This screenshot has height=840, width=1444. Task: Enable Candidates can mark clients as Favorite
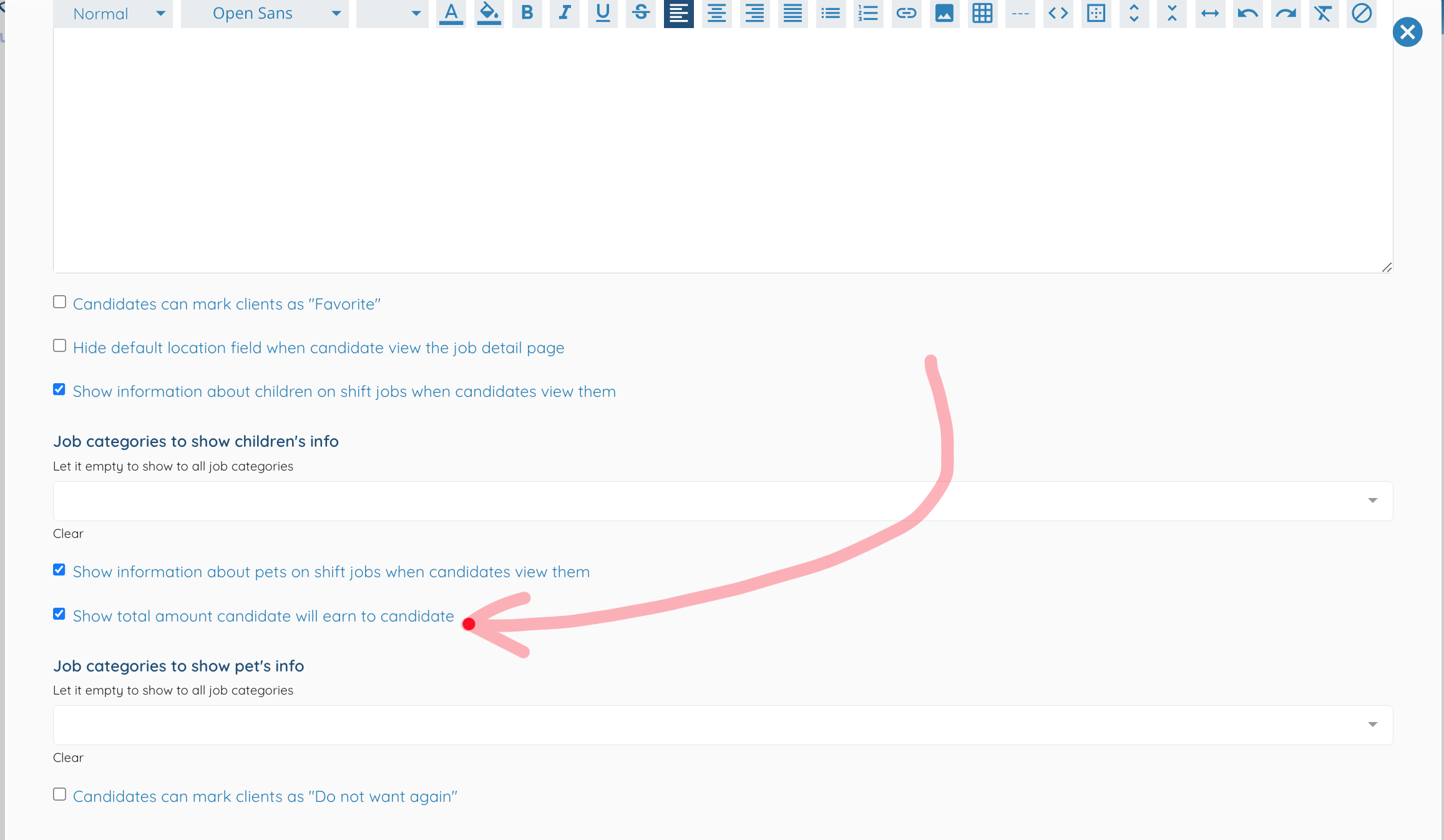59,302
